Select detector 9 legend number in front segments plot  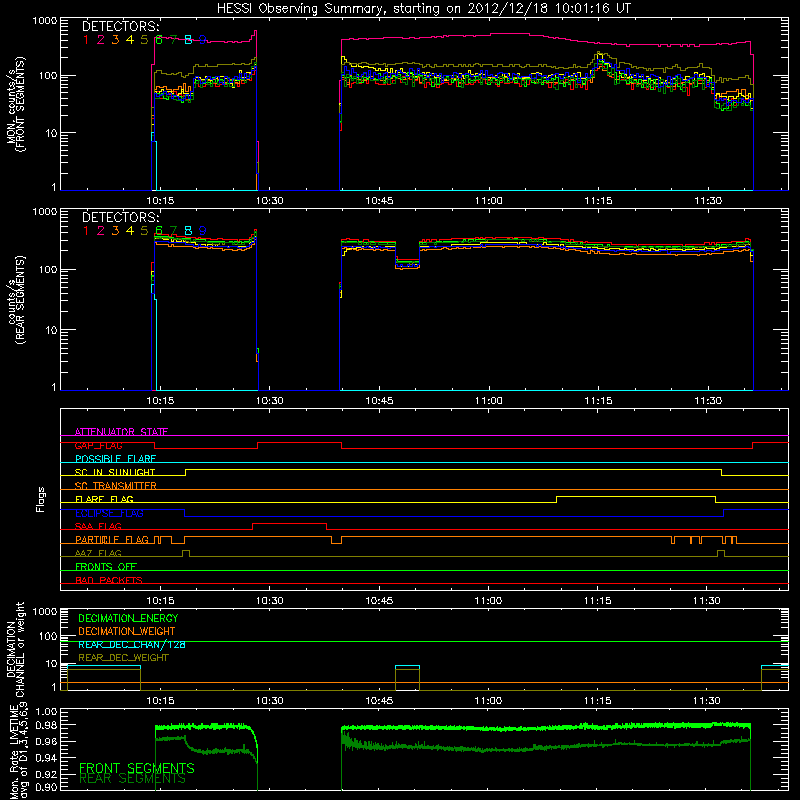203,40
